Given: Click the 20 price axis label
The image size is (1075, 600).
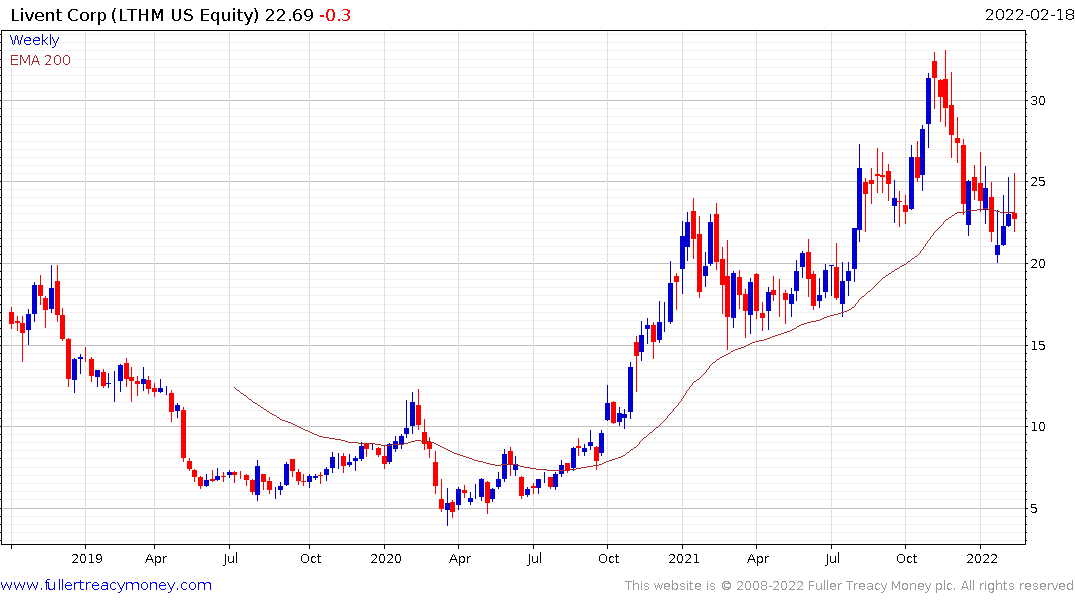Looking at the screenshot, I should point(1038,264).
